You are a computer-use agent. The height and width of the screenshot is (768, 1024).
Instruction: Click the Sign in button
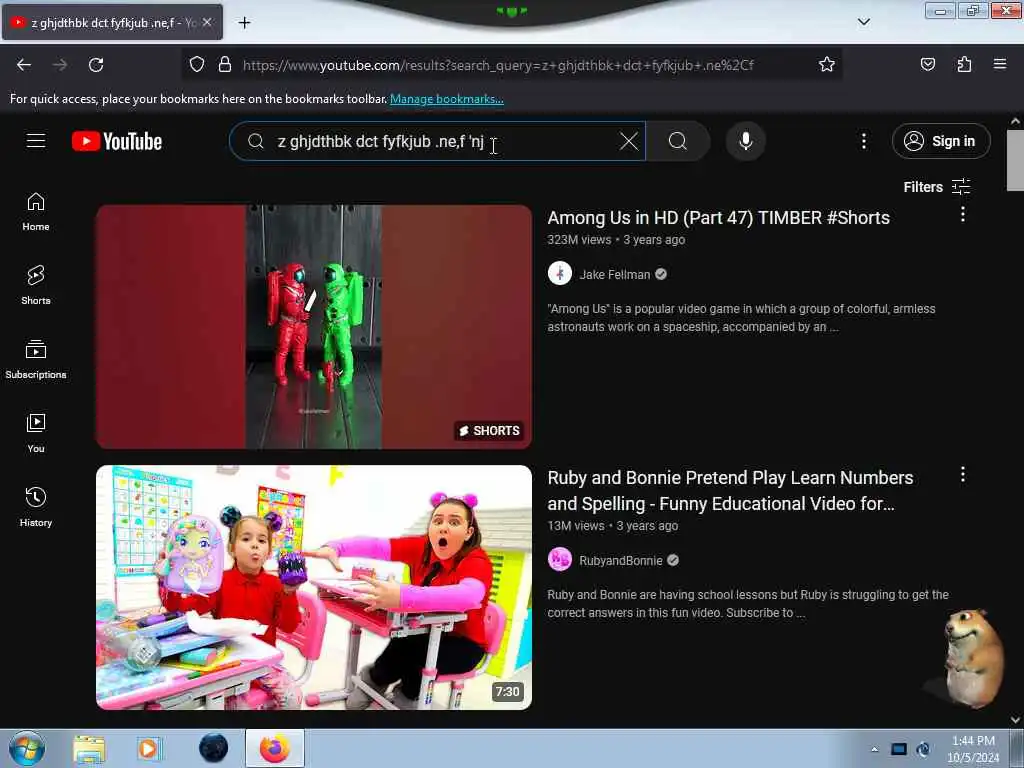click(941, 141)
